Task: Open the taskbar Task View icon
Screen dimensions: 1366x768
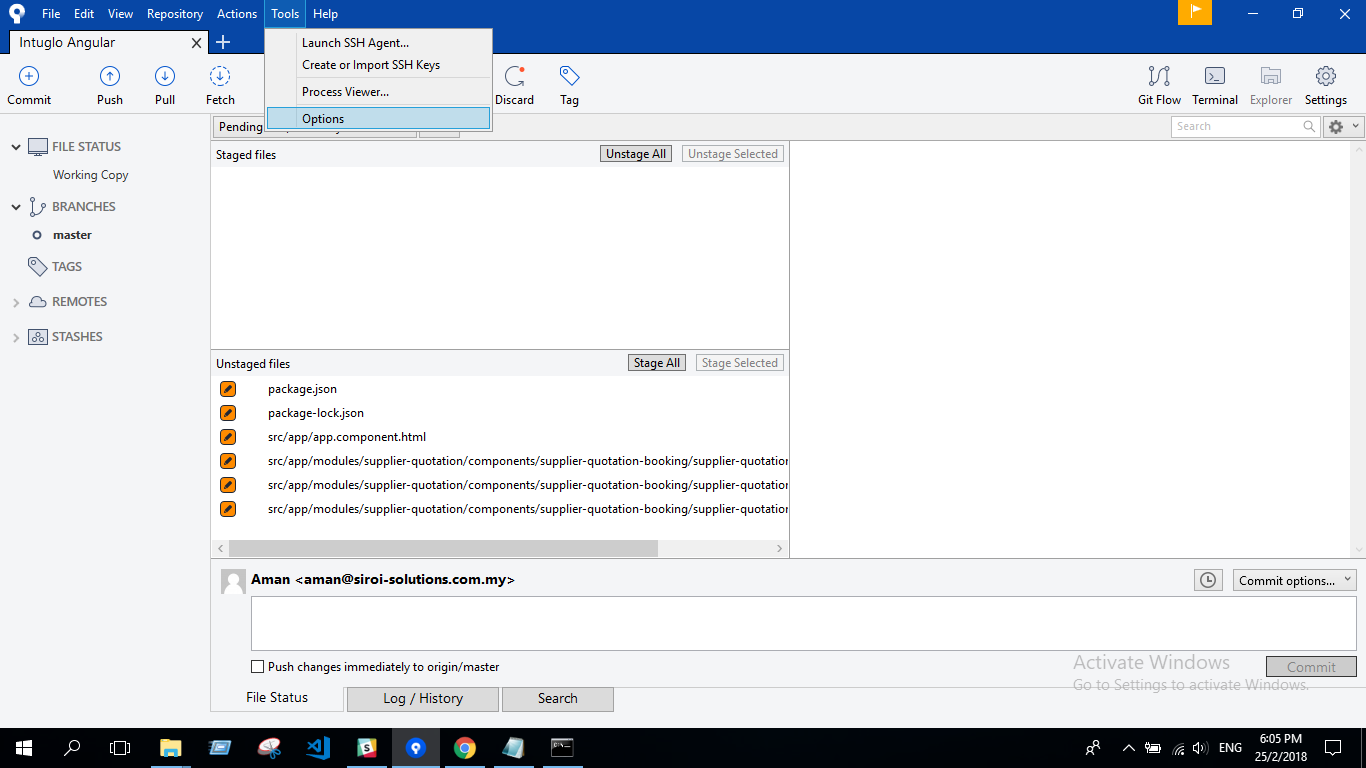Action: click(120, 747)
